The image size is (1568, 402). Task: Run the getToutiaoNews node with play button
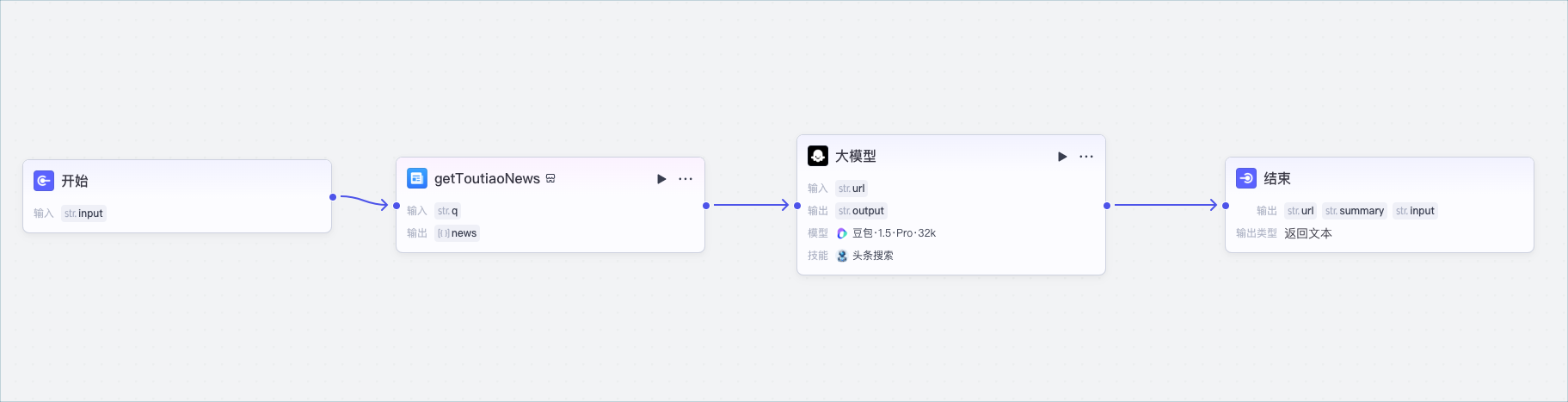tap(661, 179)
